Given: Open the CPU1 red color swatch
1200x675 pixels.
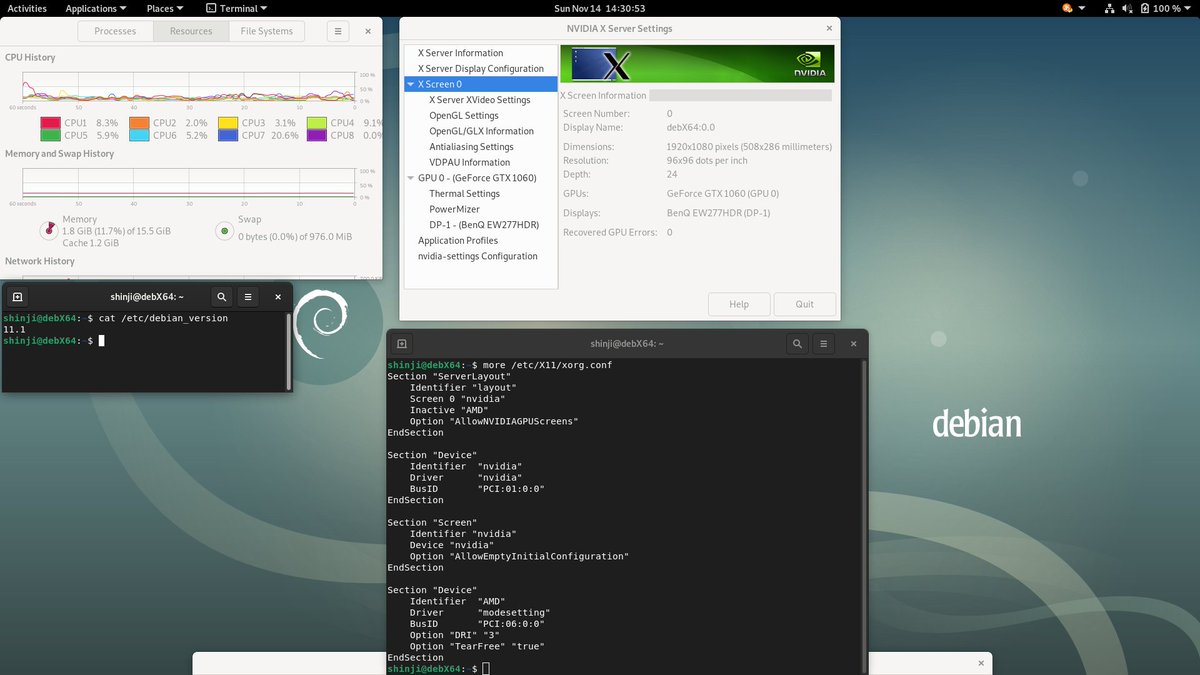Looking at the screenshot, I should (50, 123).
